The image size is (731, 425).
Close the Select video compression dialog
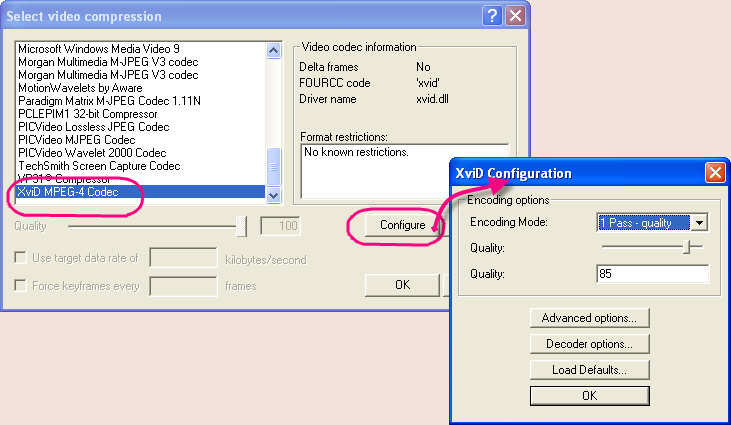[516, 16]
